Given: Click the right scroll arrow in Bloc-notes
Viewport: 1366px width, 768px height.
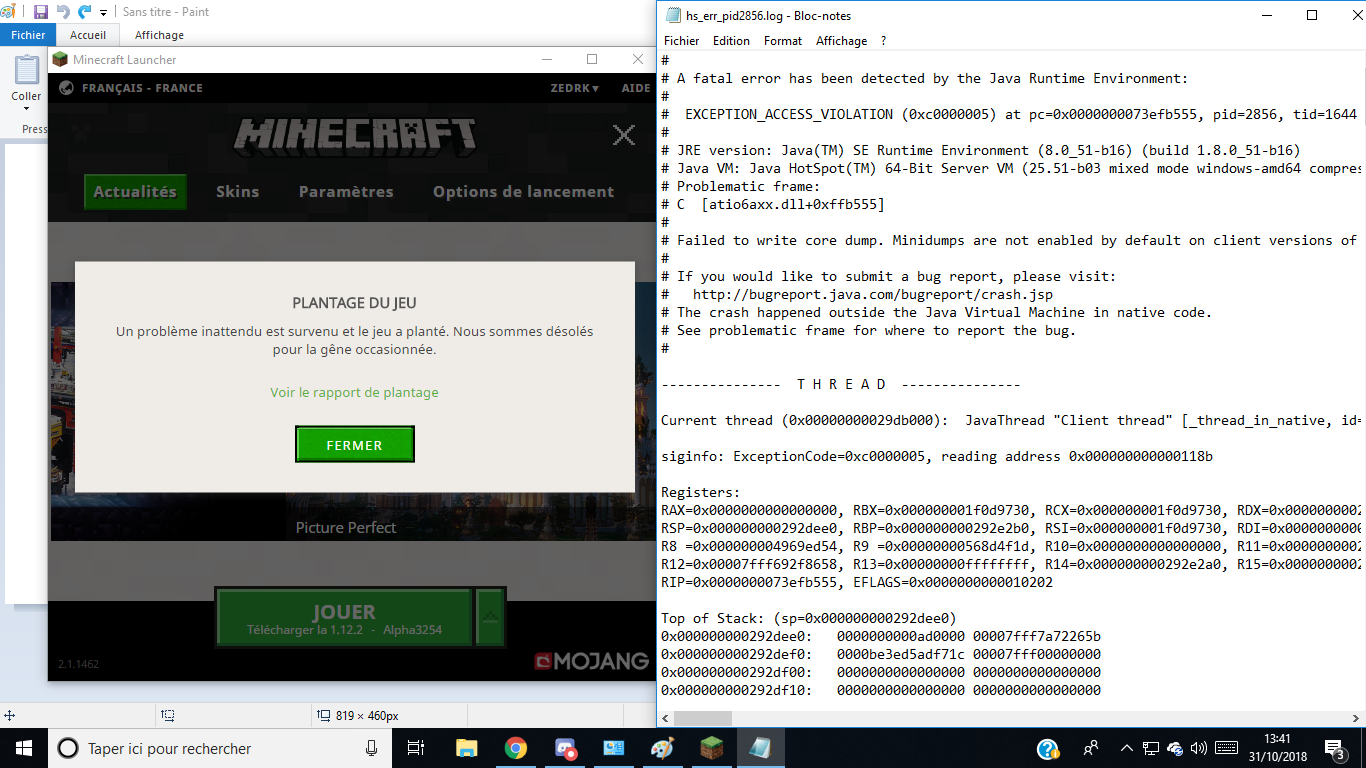Looking at the screenshot, I should click(x=1357, y=718).
